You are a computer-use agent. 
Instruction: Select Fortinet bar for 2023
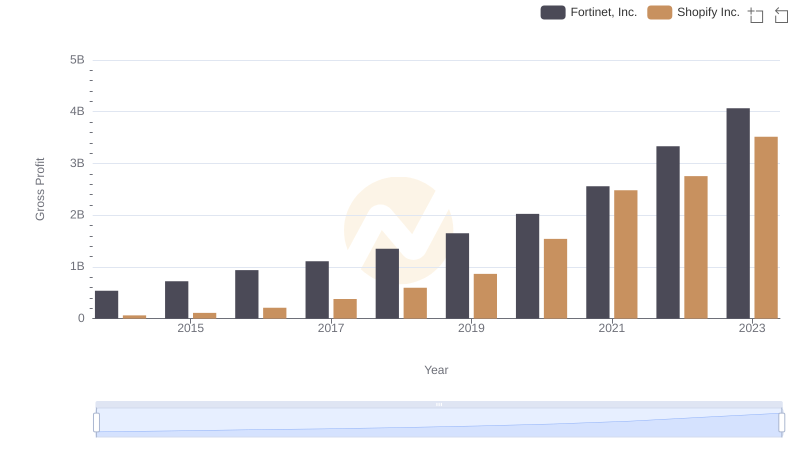tap(738, 213)
